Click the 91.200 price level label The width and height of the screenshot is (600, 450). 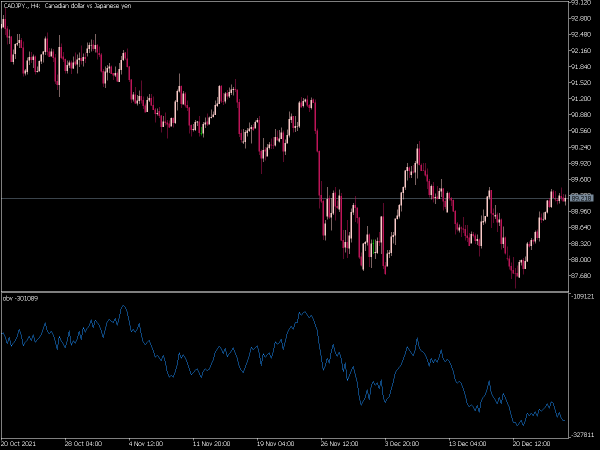coord(582,99)
